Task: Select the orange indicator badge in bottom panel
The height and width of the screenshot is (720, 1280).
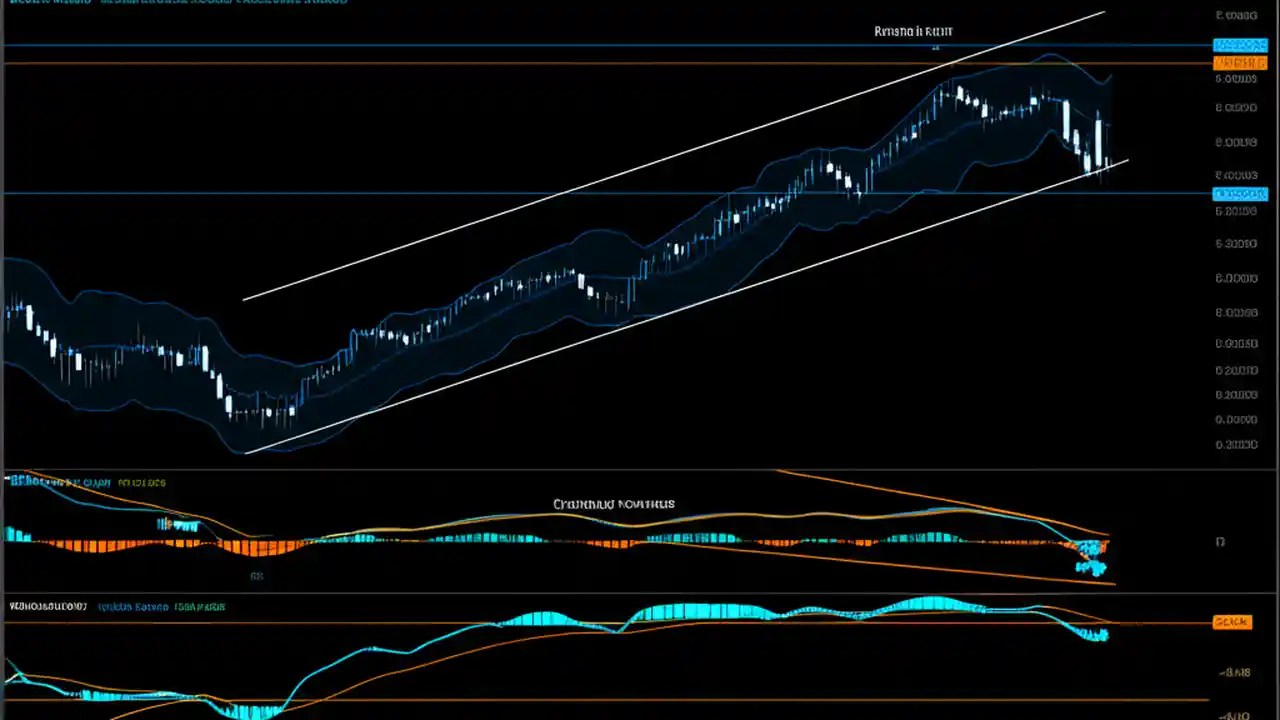Action: coord(1231,622)
